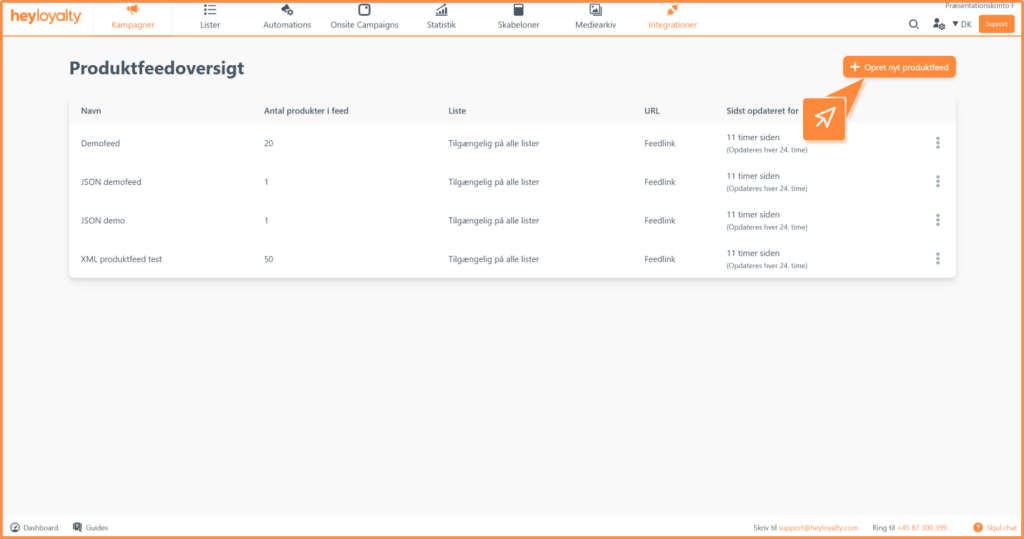This screenshot has height=539, width=1024.
Task: Go to Automations section
Action: (287, 16)
